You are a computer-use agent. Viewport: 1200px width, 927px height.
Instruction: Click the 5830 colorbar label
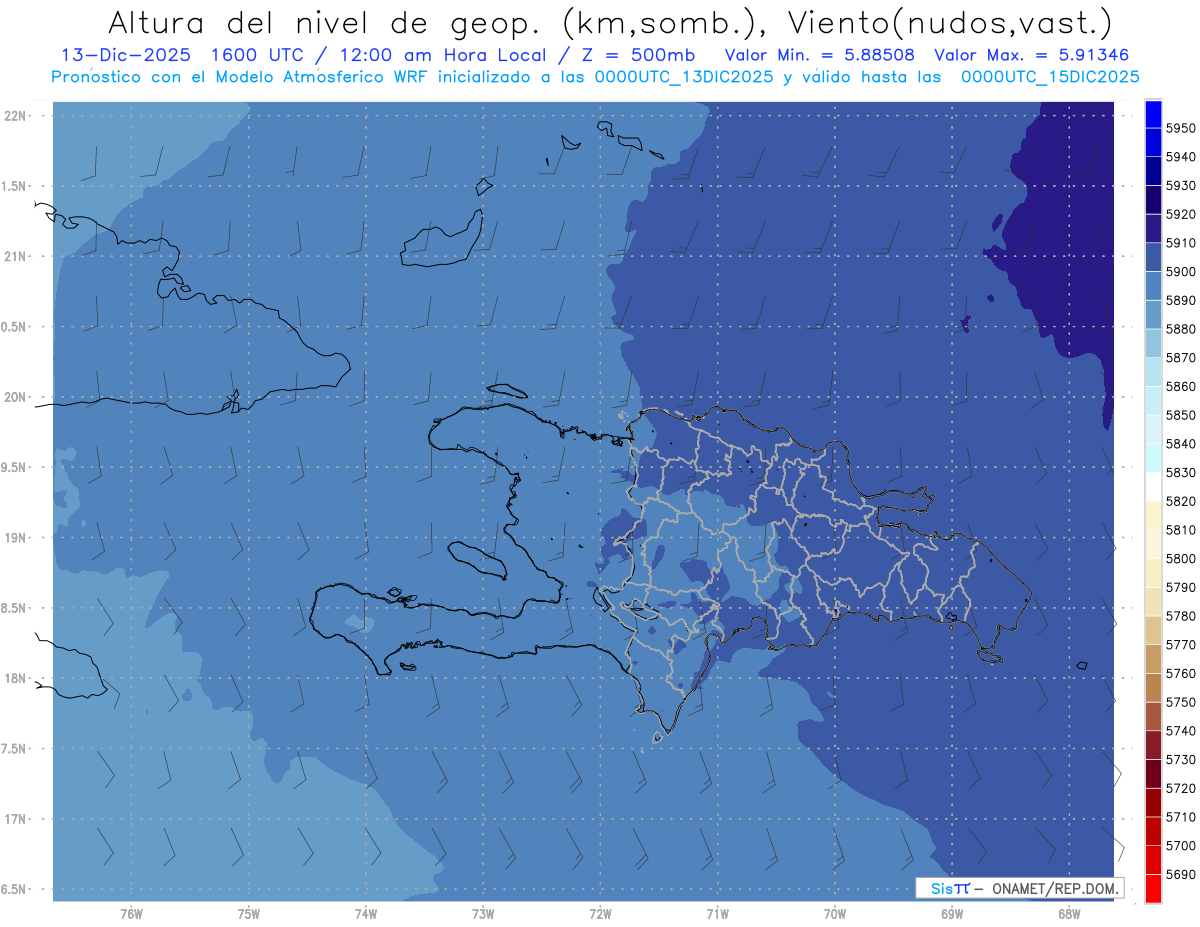[1180, 472]
